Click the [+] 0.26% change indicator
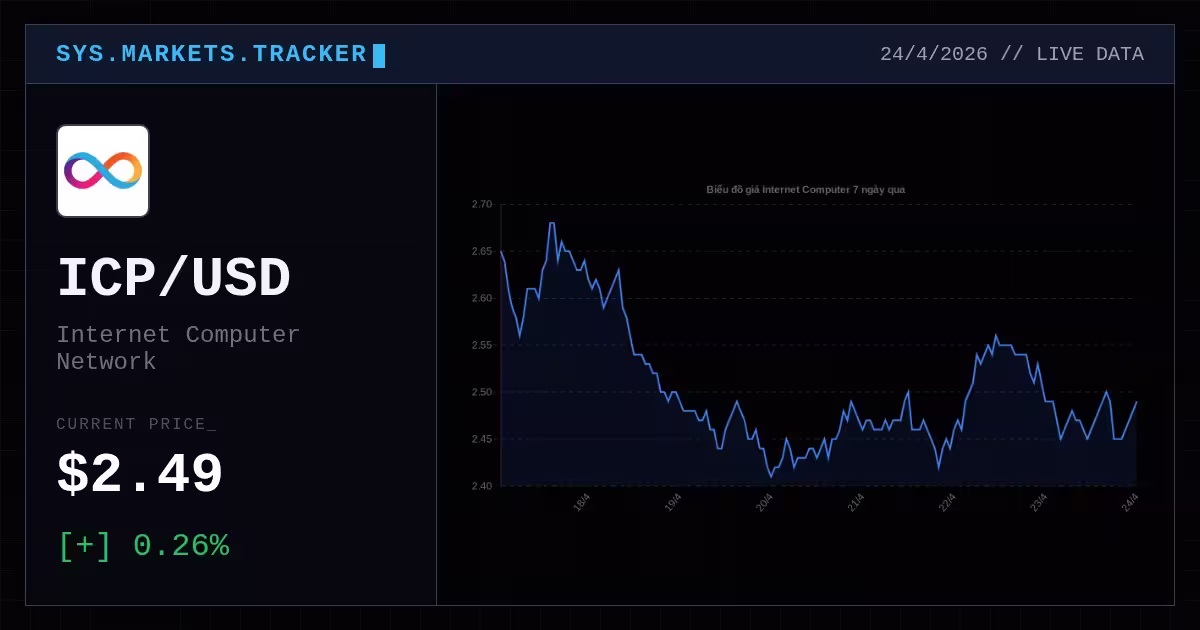 click(143, 546)
